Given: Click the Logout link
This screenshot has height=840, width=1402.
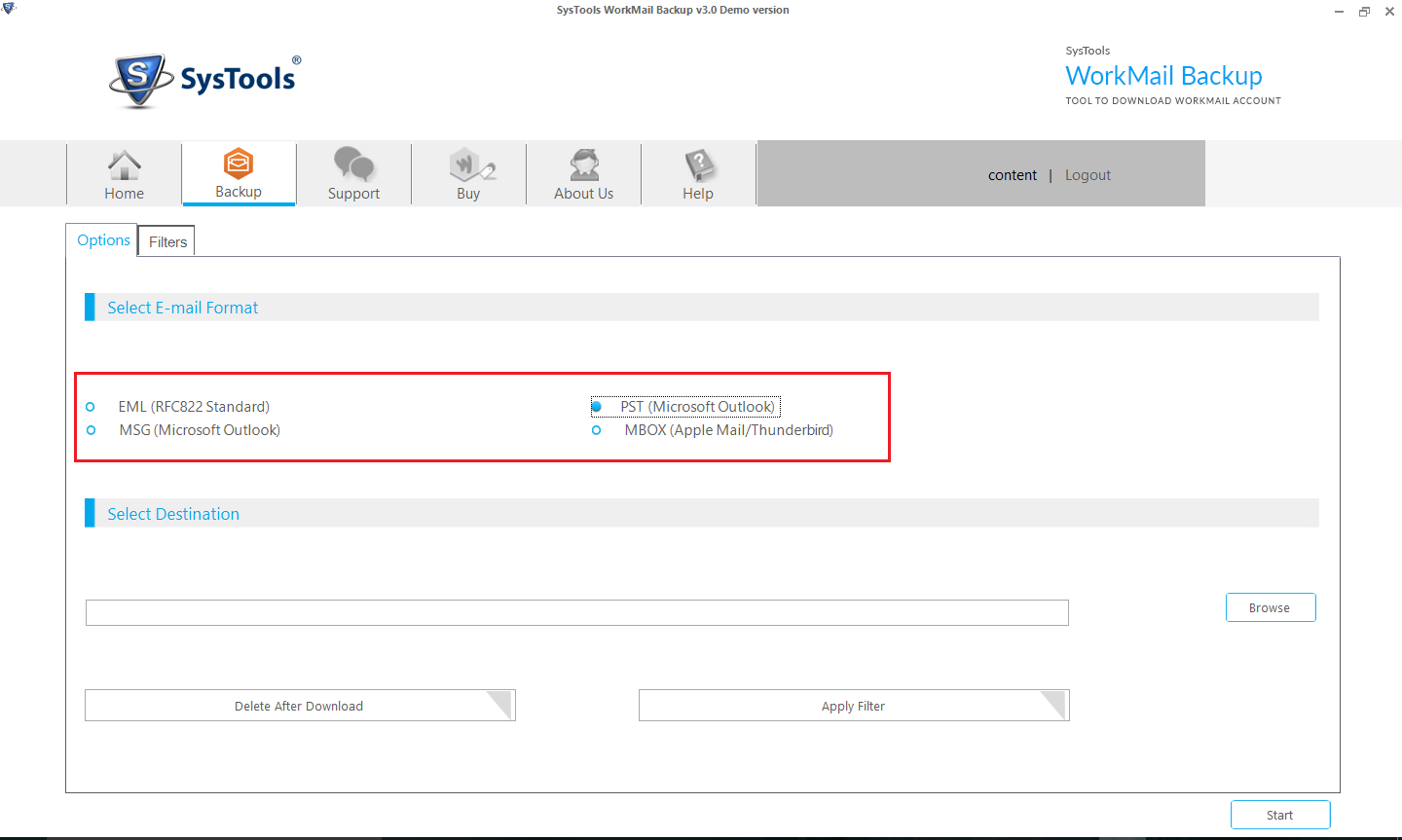Looking at the screenshot, I should (x=1088, y=175).
